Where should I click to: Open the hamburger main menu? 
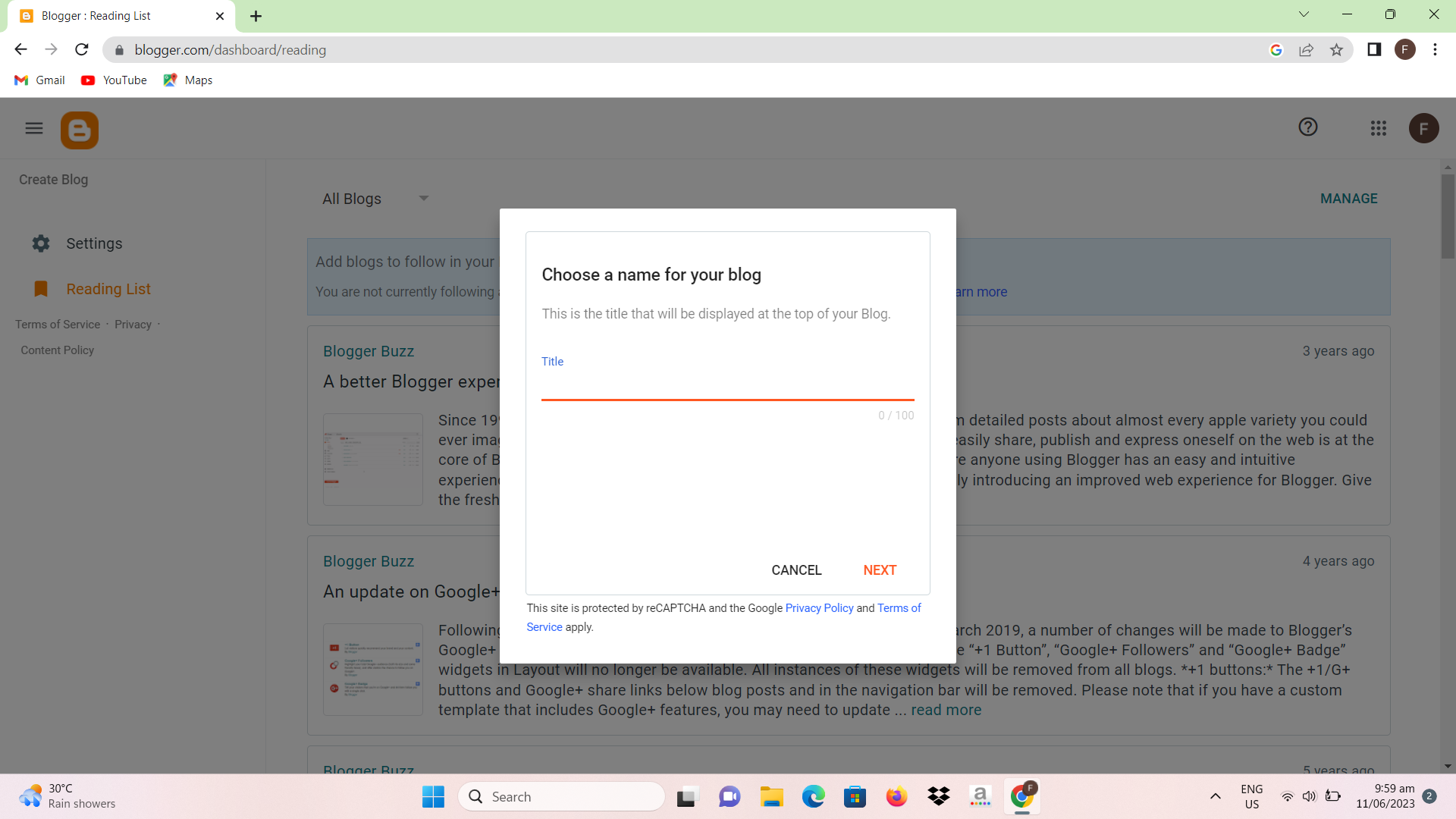click(34, 128)
